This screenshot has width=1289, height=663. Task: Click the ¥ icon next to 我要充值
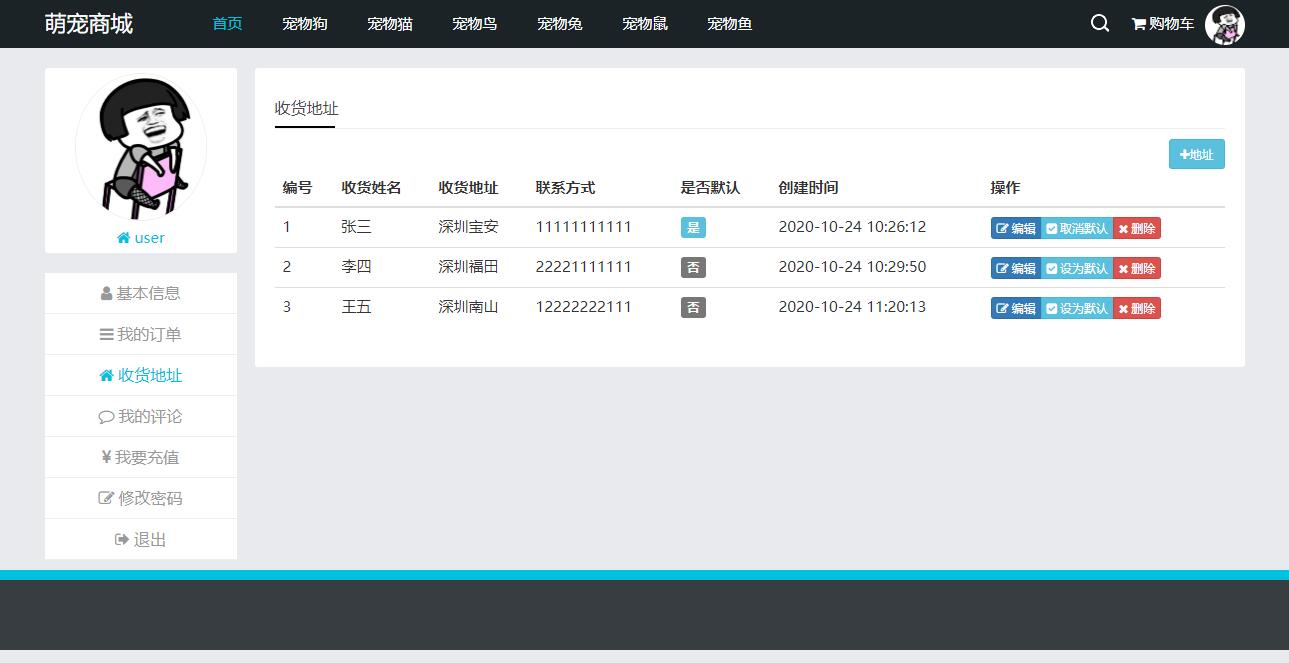point(107,457)
